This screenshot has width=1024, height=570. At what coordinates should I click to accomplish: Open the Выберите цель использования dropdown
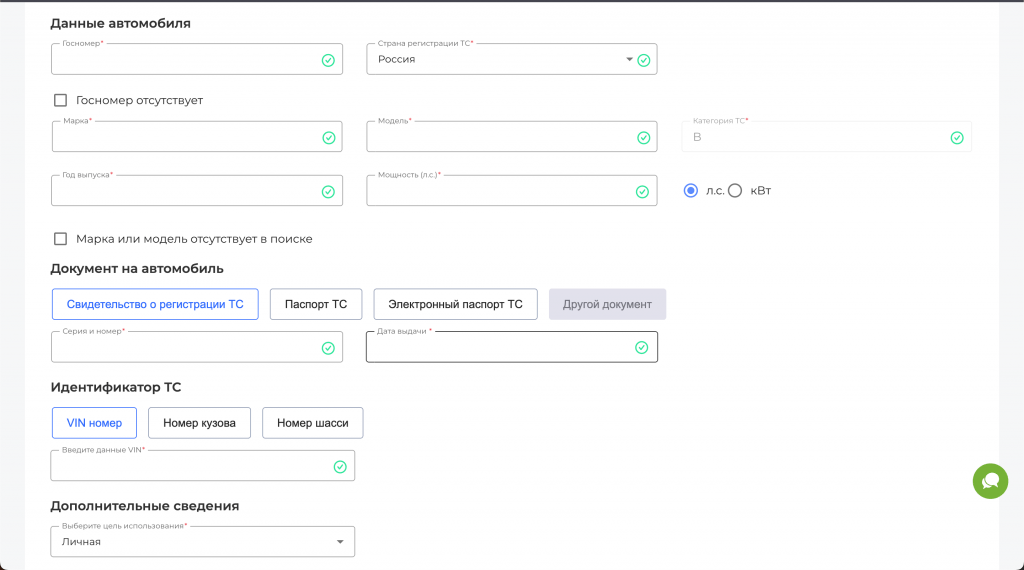(x=340, y=542)
